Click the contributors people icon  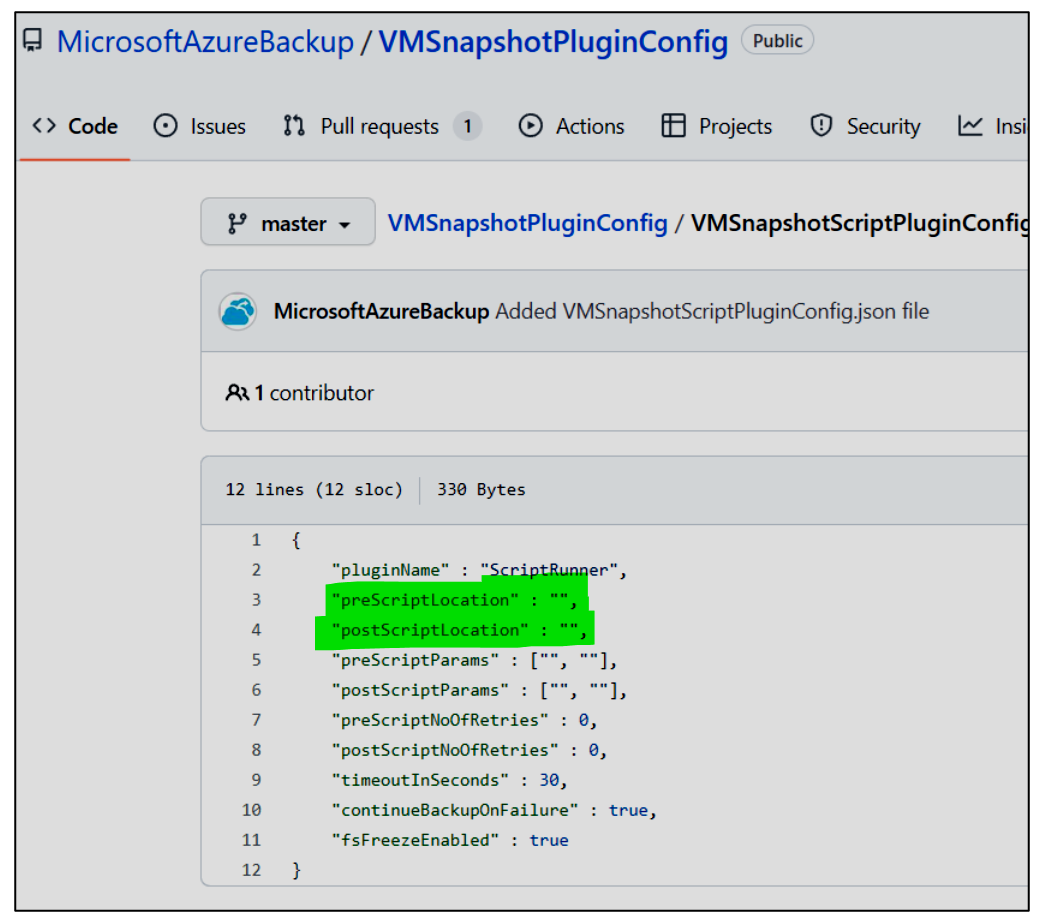(x=237, y=393)
